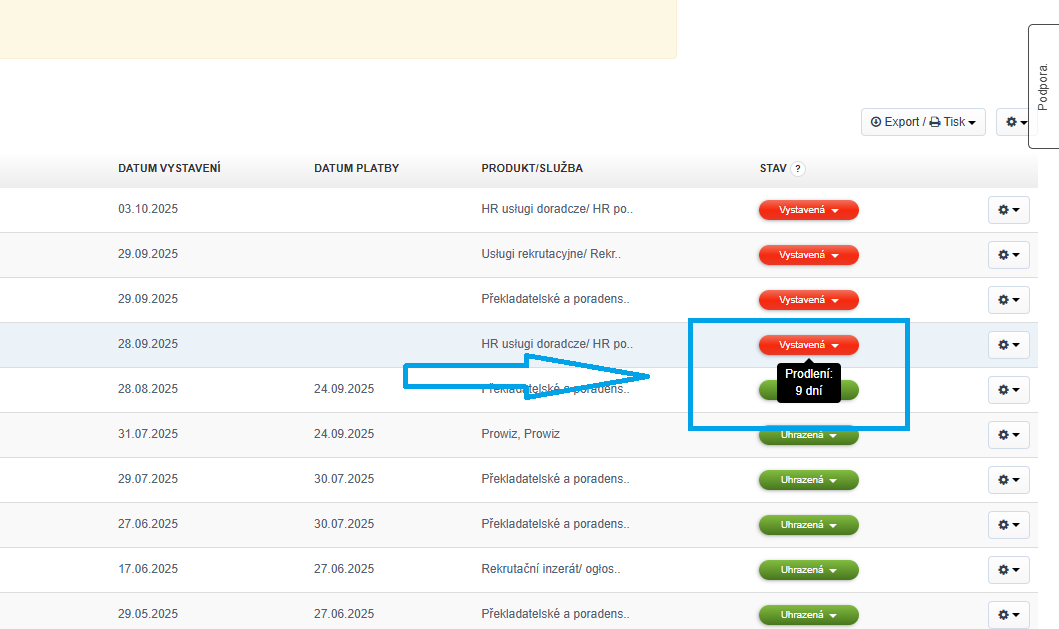This screenshot has height=629, width=1059.
Task: Click the question mark help icon beside STAV
Action: 798,169
